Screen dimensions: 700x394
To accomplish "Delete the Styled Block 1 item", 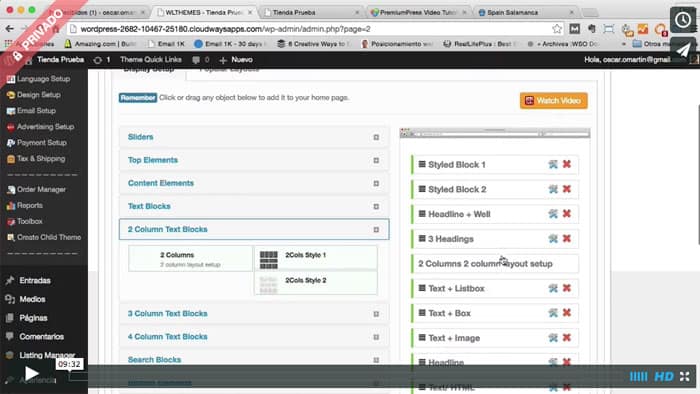I will 567,164.
